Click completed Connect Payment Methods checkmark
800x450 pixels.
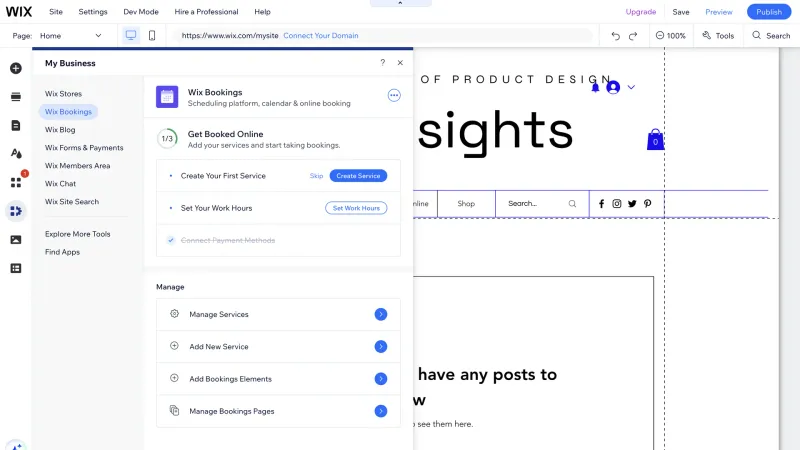(x=171, y=240)
